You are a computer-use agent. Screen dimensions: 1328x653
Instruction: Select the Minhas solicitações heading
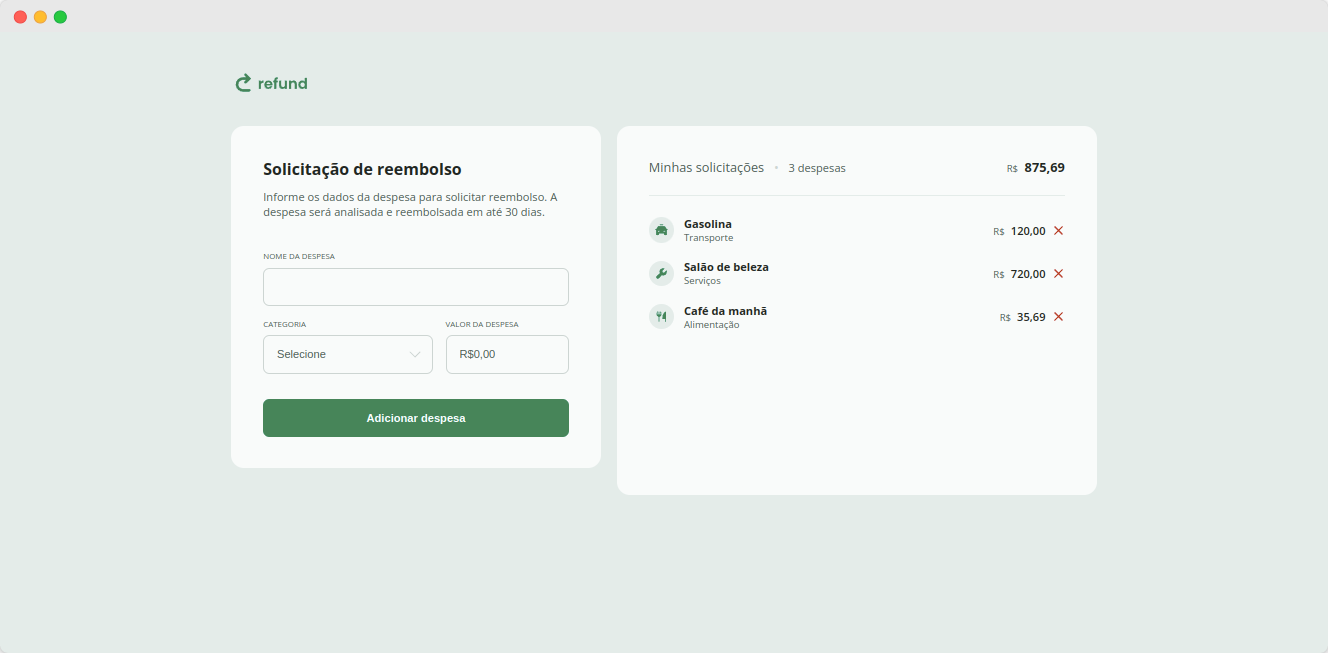click(705, 167)
